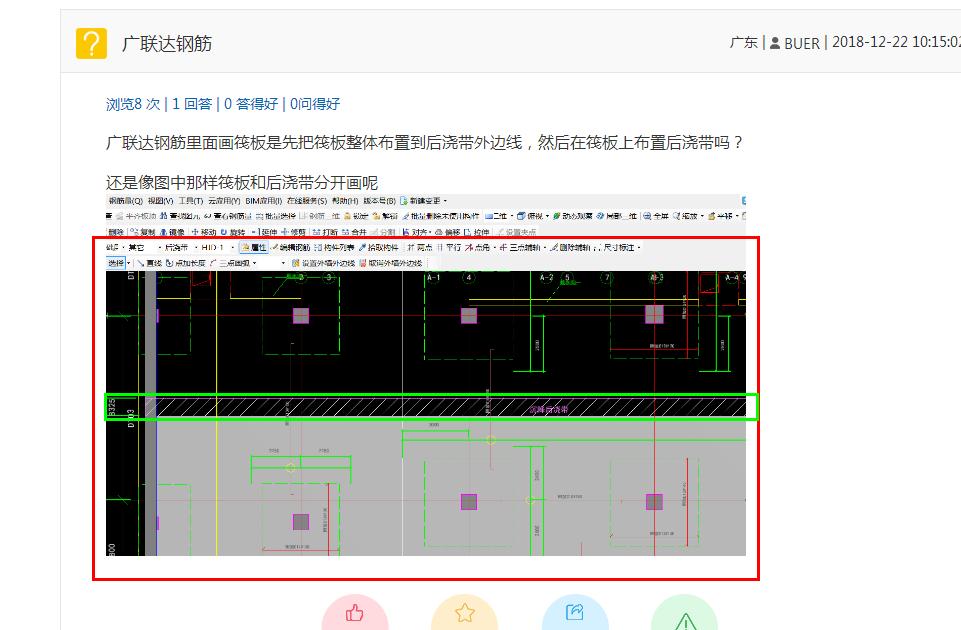Click the 浏览8 次 view count

[133, 104]
